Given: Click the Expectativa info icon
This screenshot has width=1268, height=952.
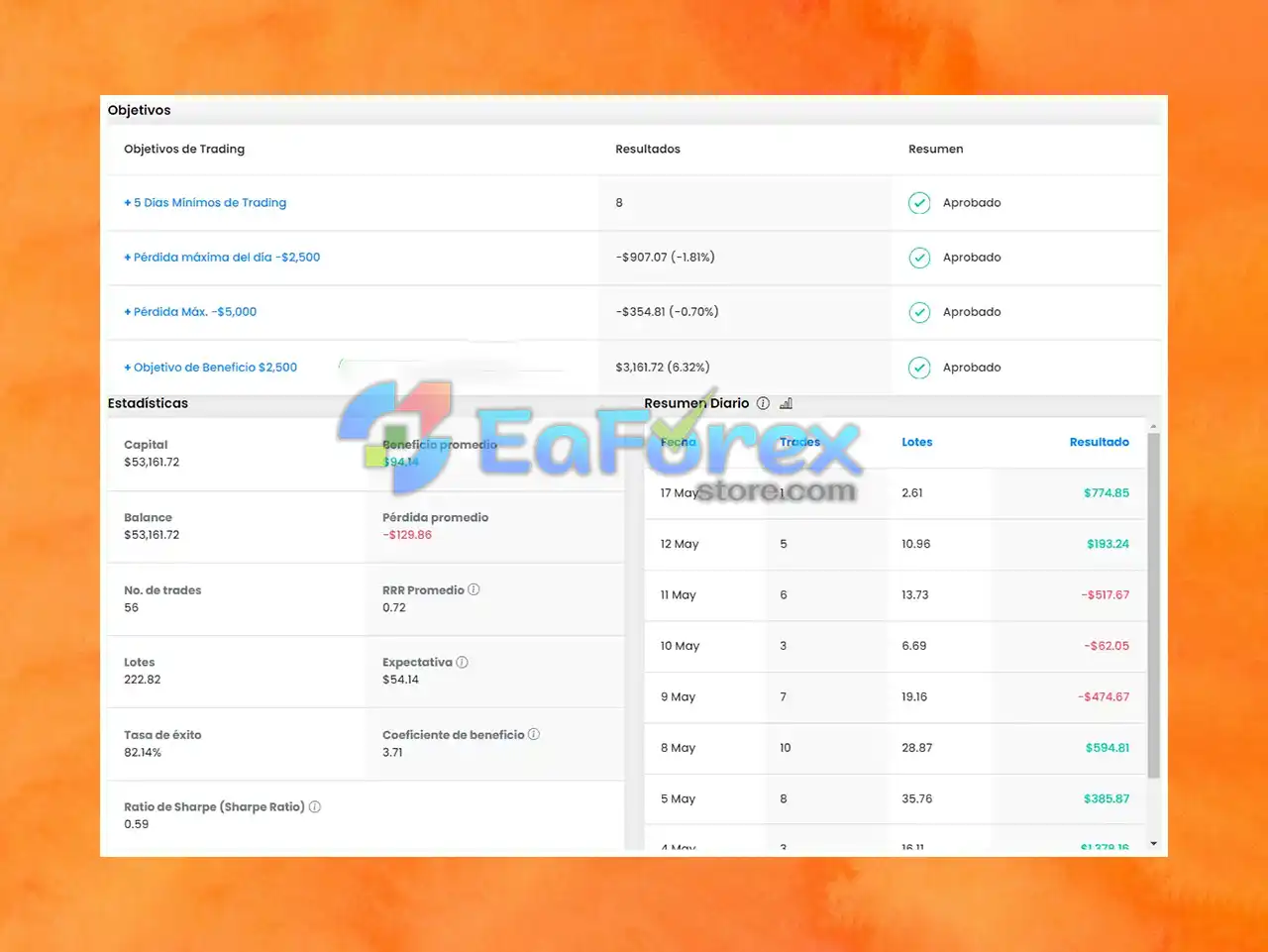Looking at the screenshot, I should [462, 662].
